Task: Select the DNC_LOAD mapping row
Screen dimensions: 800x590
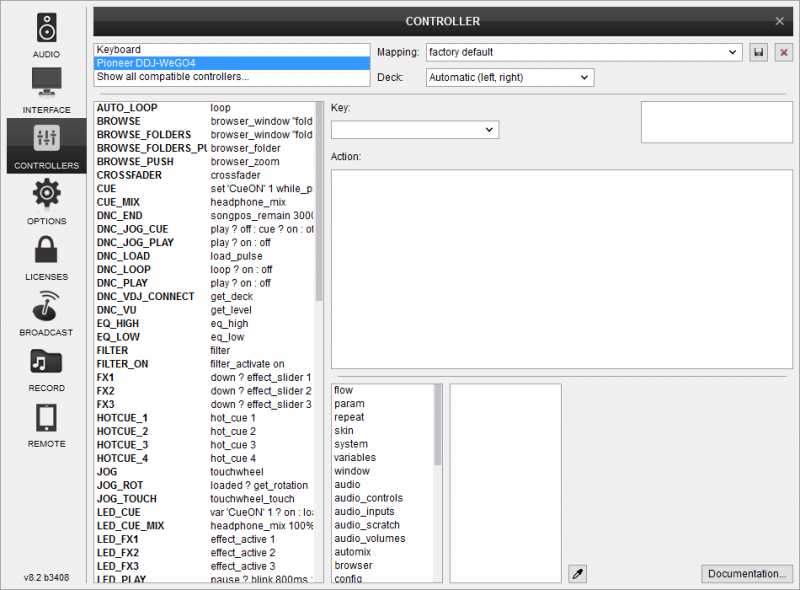Action: [x=205, y=256]
